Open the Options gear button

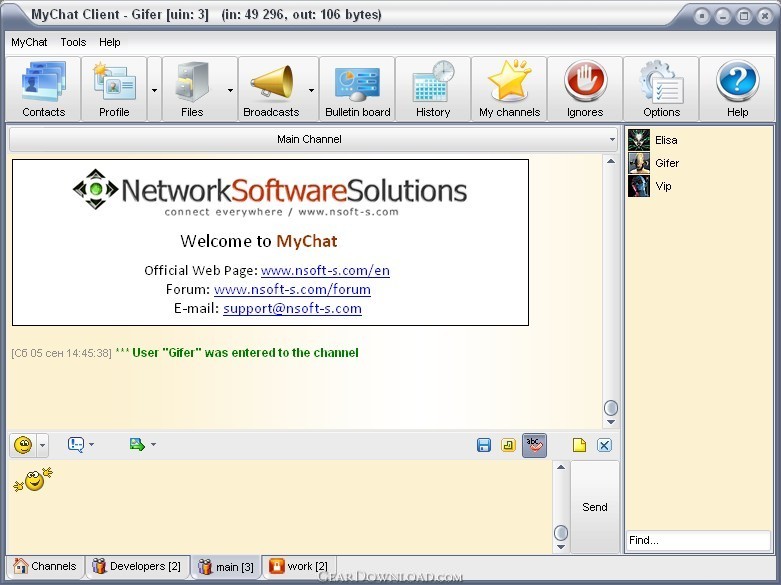click(x=661, y=89)
